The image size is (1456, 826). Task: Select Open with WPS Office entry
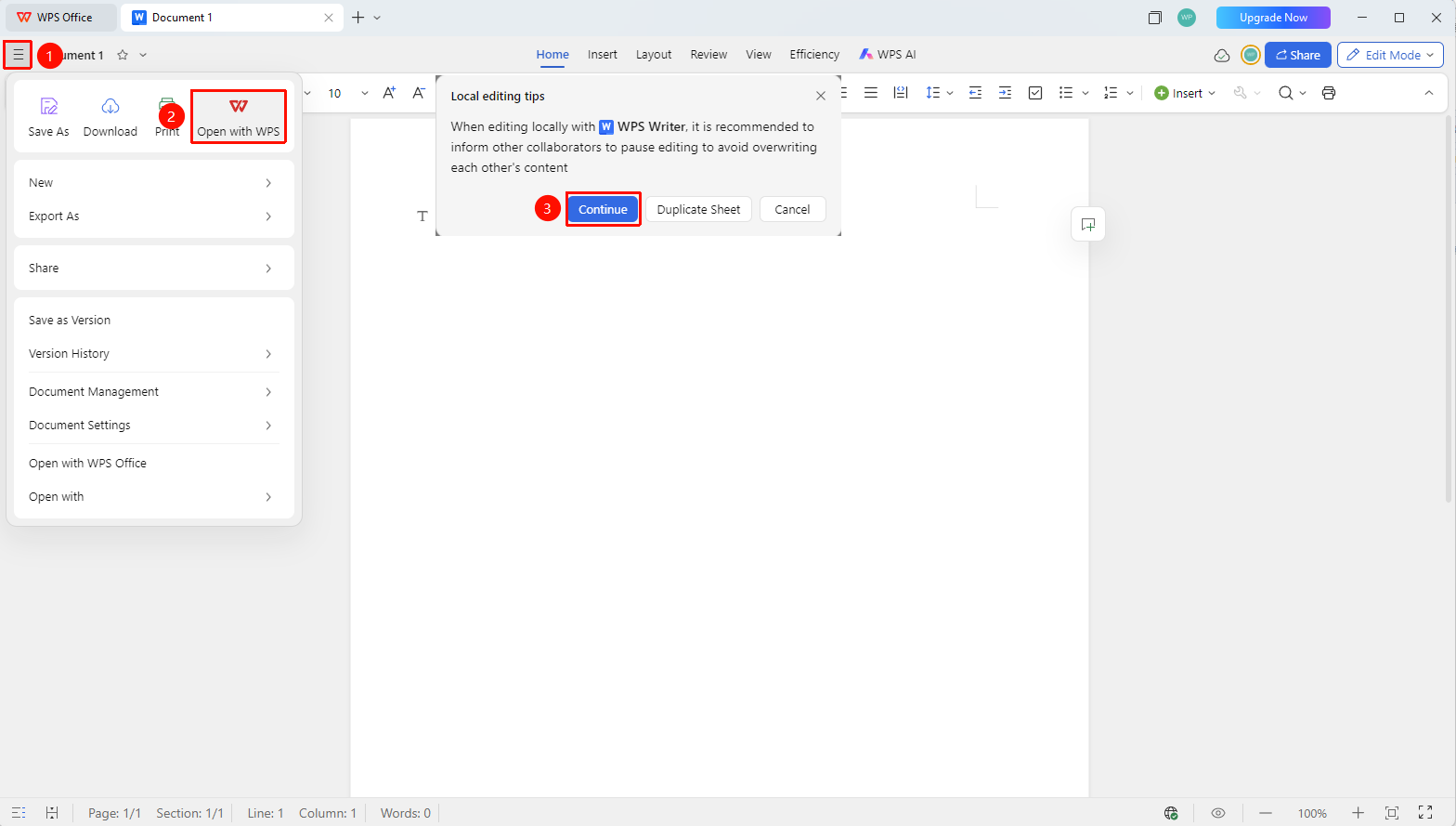(x=154, y=464)
